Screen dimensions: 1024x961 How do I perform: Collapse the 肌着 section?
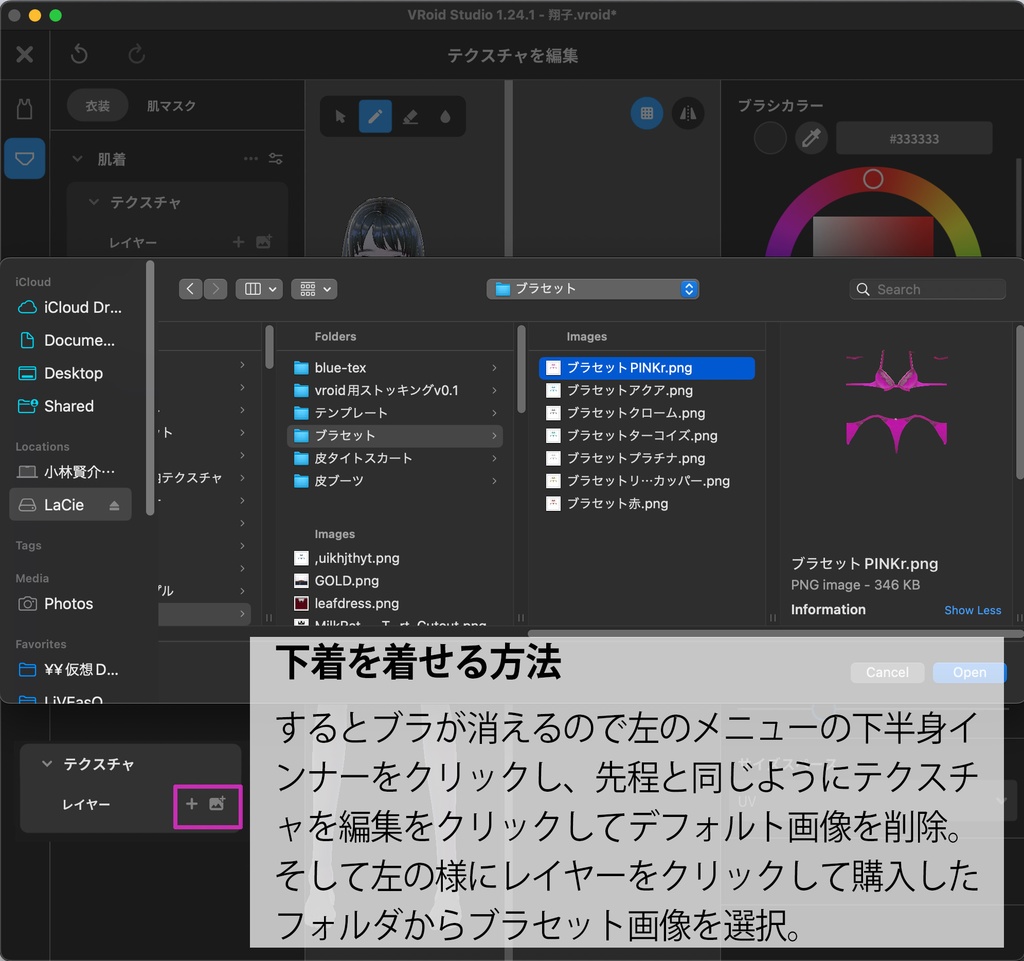(x=77, y=158)
